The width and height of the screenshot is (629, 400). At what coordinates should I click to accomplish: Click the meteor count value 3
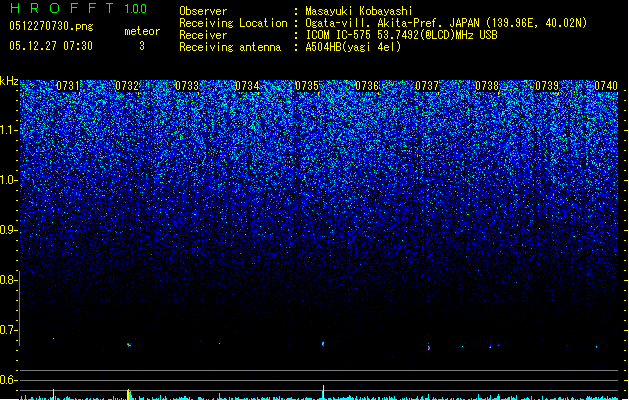pyautogui.click(x=142, y=46)
